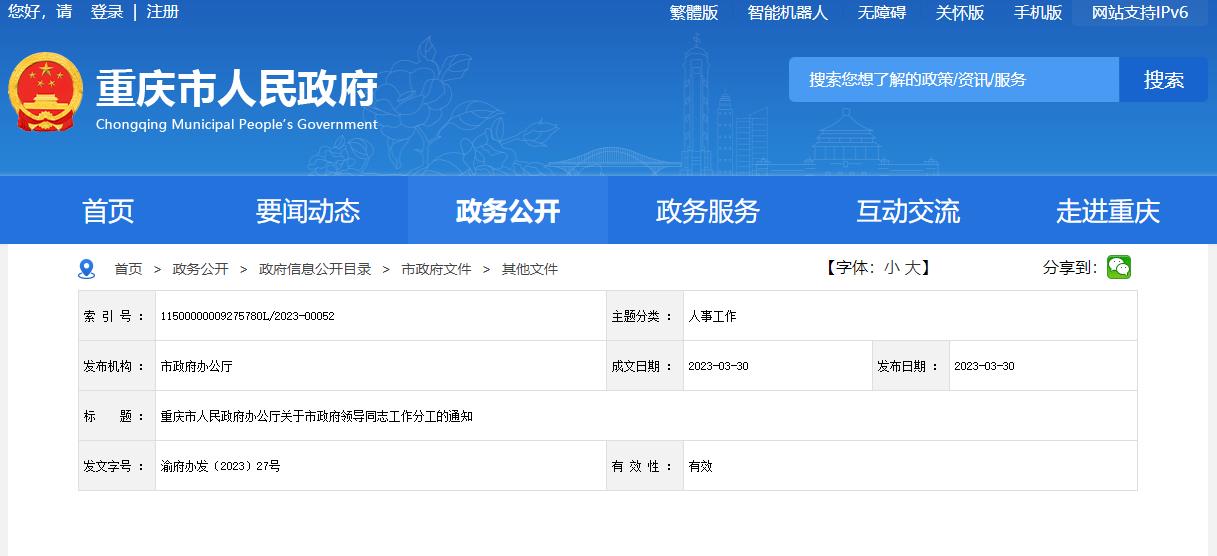
Task: Click the national emblem logo
Action: [46, 91]
